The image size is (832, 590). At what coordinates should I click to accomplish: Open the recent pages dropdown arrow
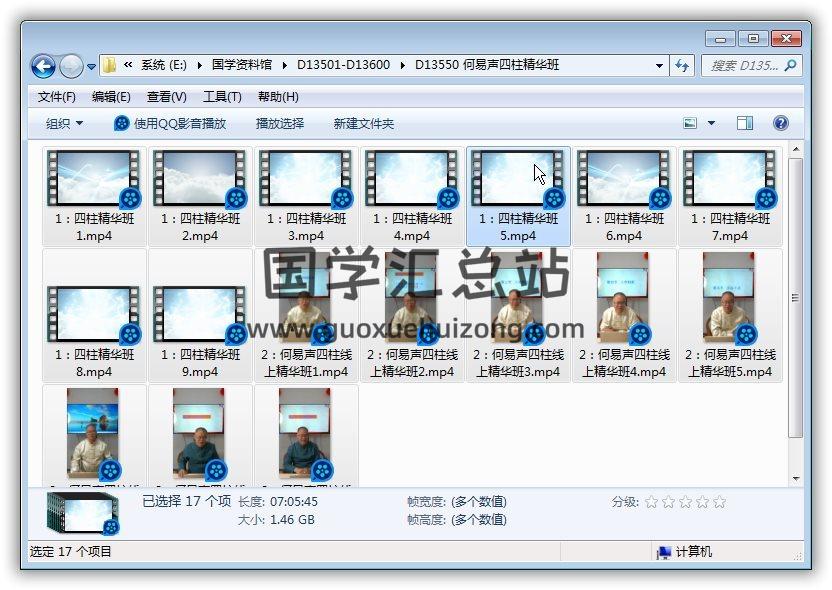pyautogui.click(x=91, y=67)
